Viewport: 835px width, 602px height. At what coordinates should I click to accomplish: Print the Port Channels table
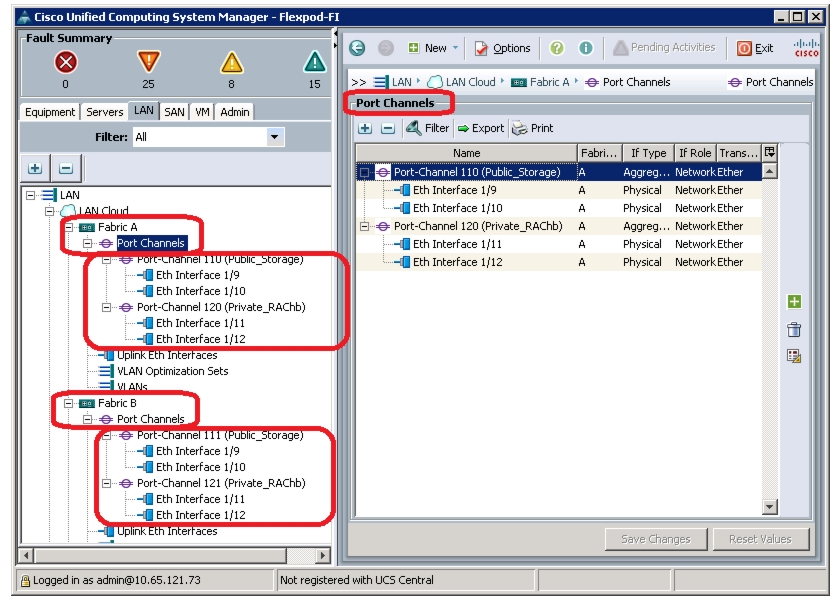(533, 128)
